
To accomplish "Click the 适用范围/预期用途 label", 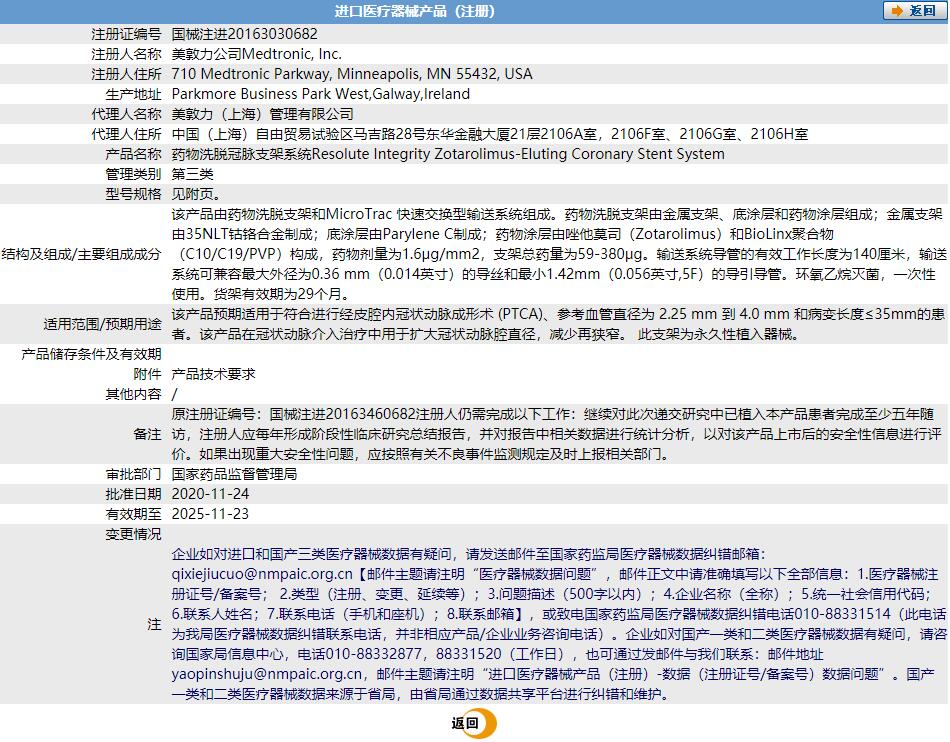I will tap(102, 324).
